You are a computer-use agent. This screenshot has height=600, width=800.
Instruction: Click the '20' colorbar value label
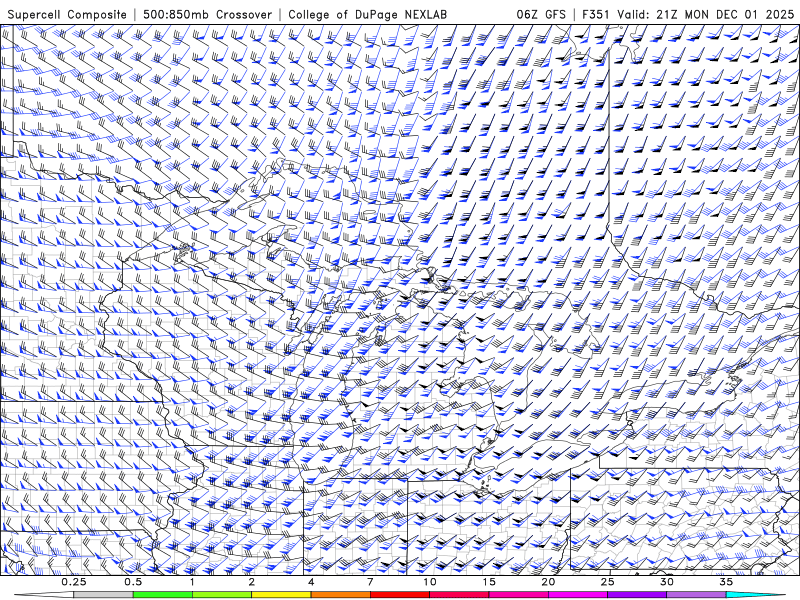click(548, 582)
